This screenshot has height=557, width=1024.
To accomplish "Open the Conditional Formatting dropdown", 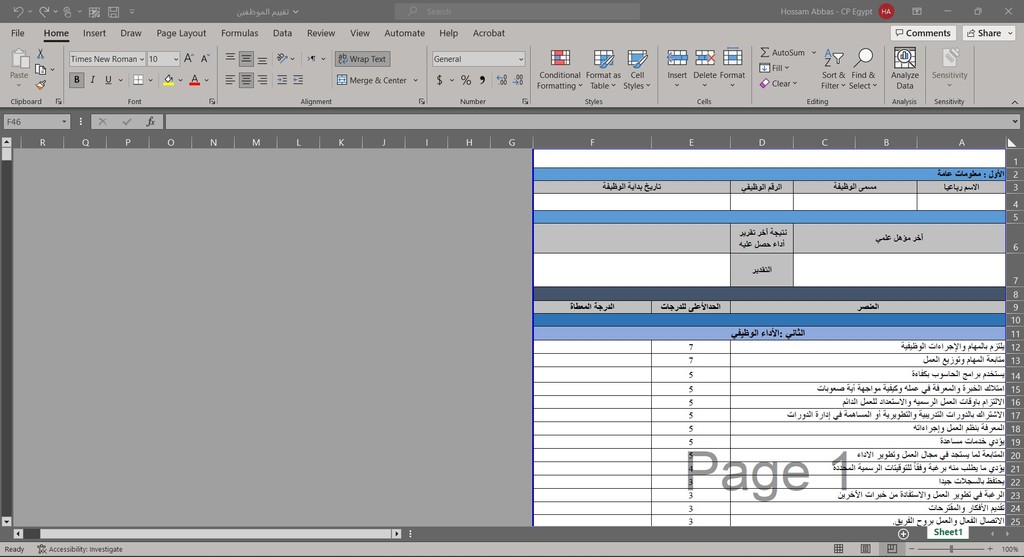I will click(x=559, y=68).
